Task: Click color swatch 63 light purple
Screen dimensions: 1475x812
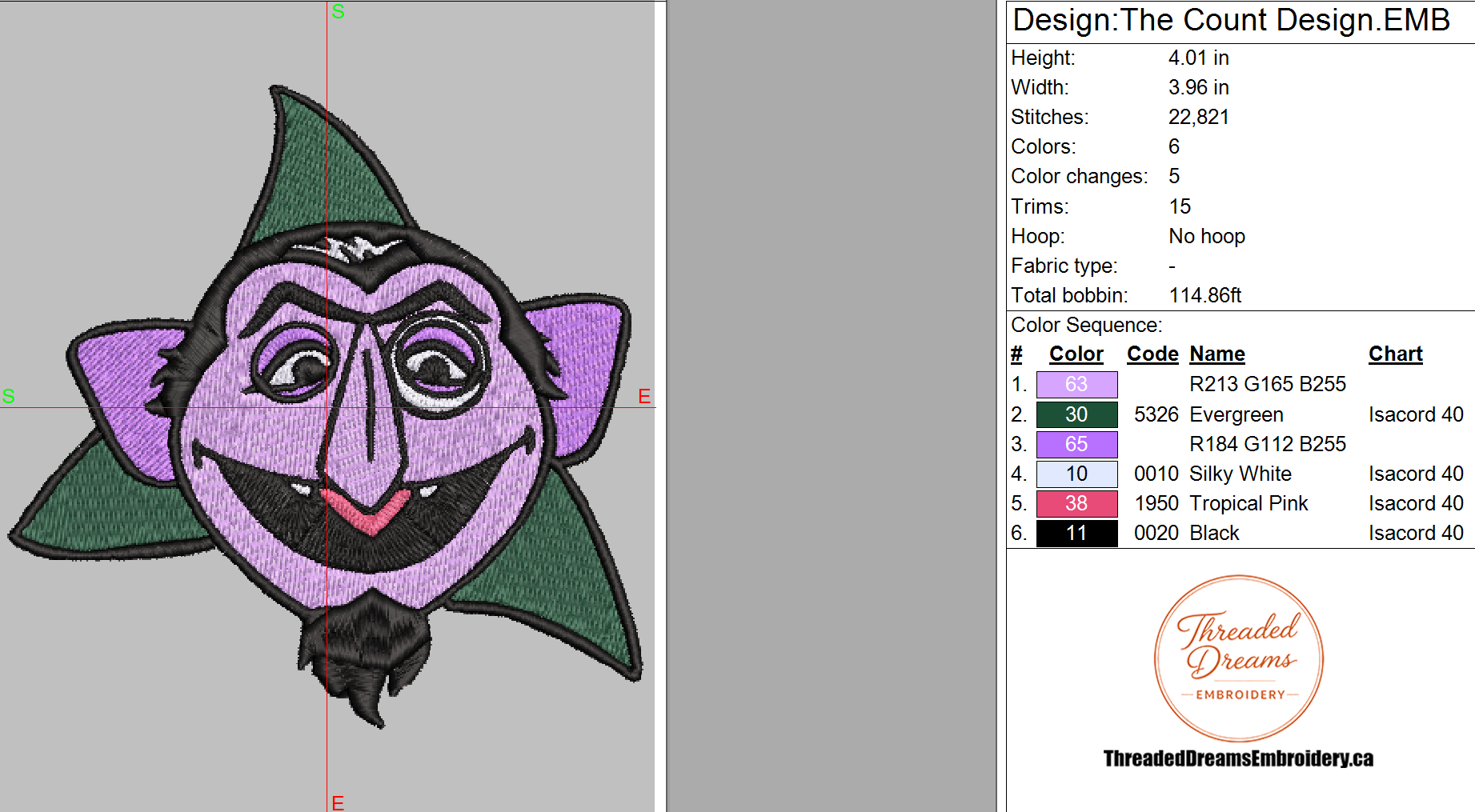Action: tap(1076, 385)
